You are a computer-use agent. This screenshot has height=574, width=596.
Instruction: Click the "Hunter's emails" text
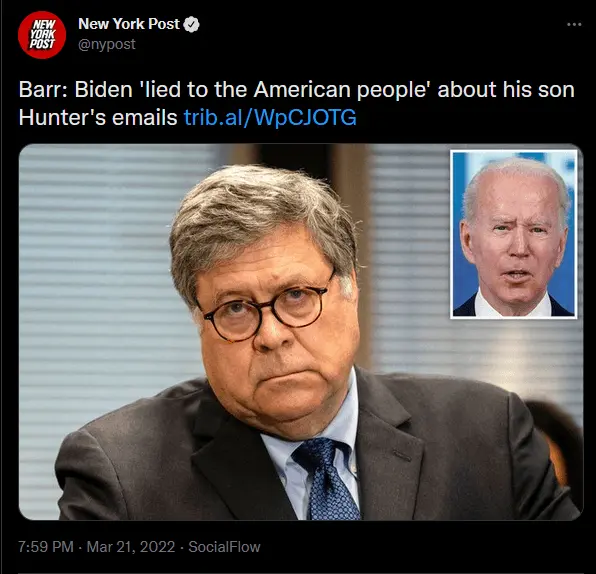[x=98, y=117]
